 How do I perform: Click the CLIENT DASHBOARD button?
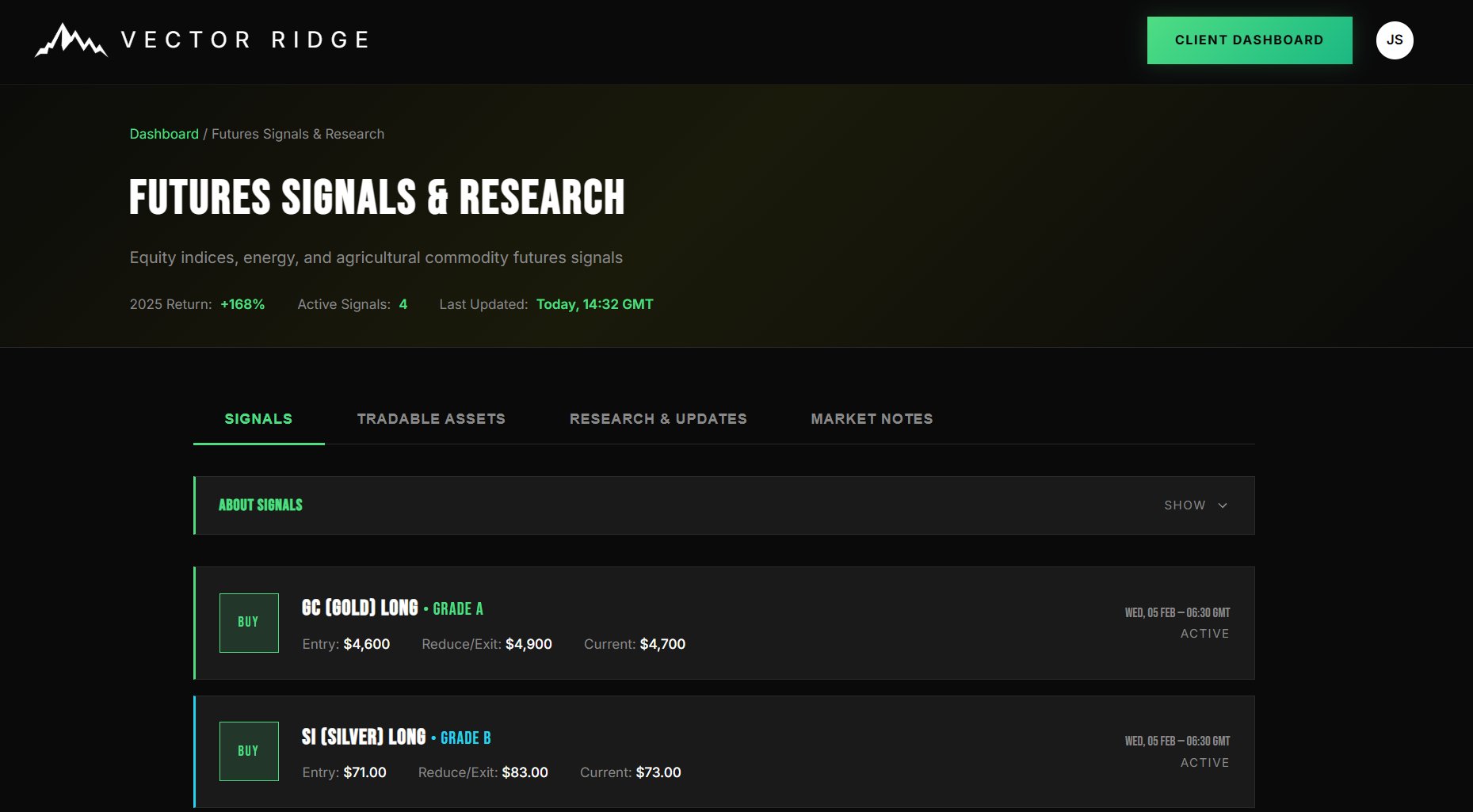1249,40
